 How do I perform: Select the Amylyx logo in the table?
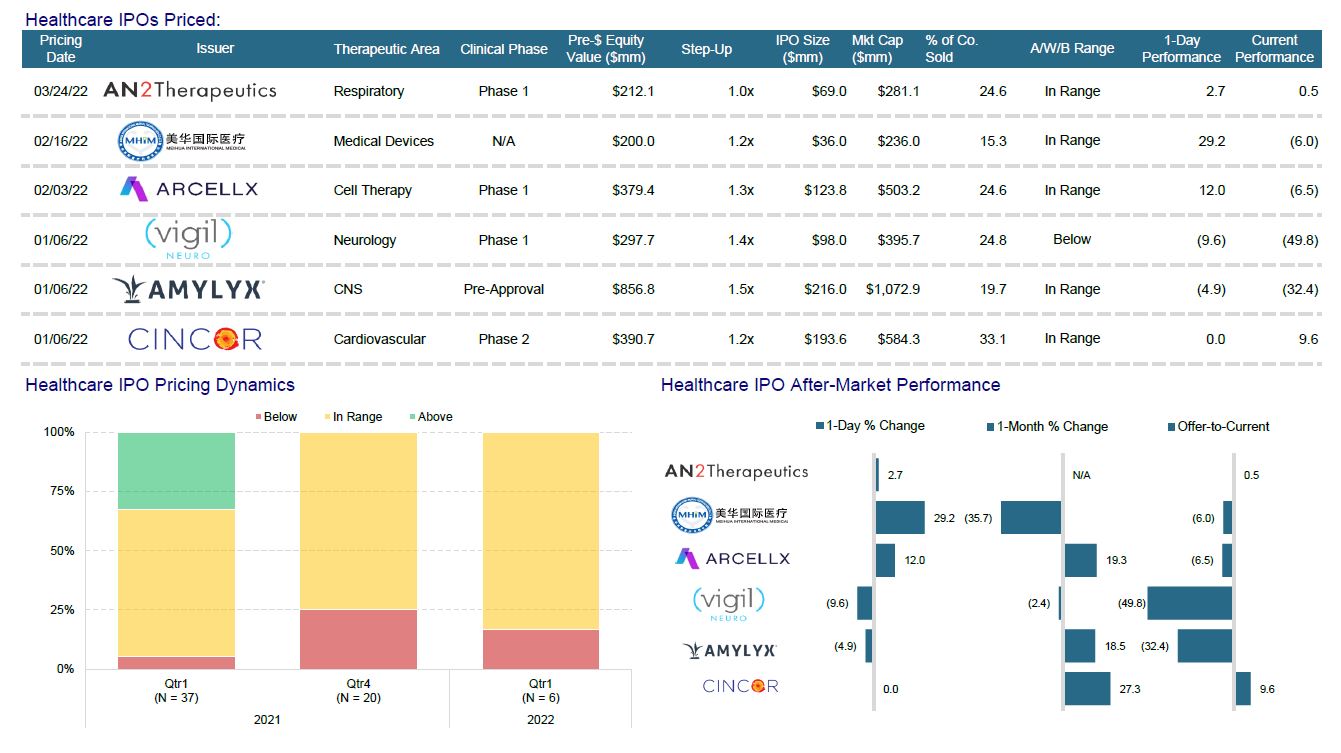[189, 289]
